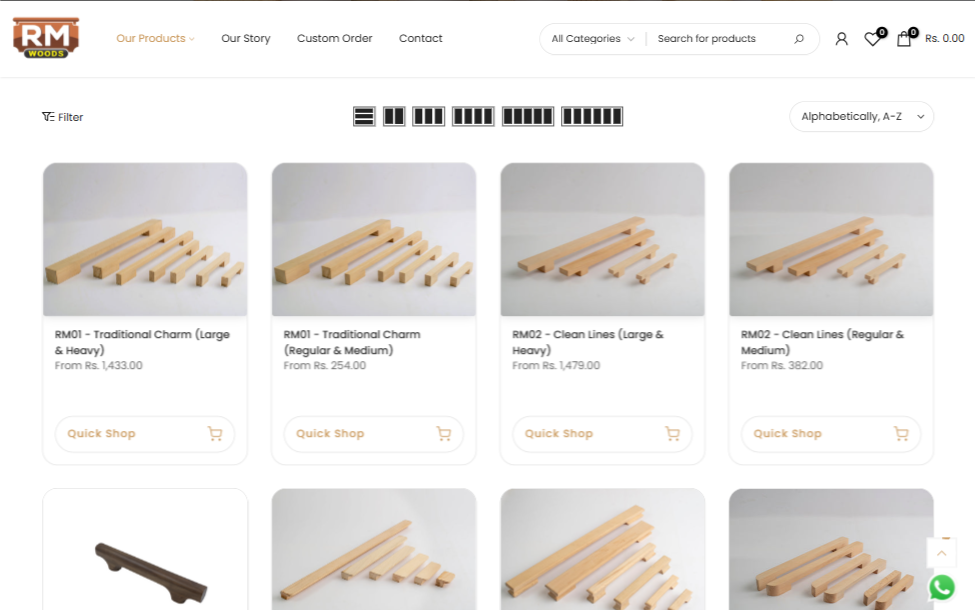Open WhatsApp chat icon
The height and width of the screenshot is (610, 975).
941,587
